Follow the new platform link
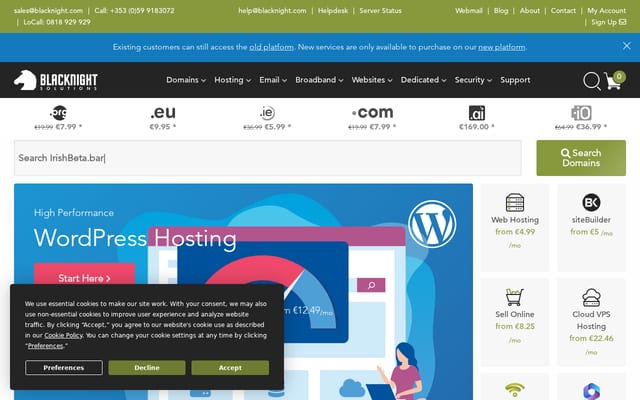Viewport: 640px width, 400px height. coord(502,47)
